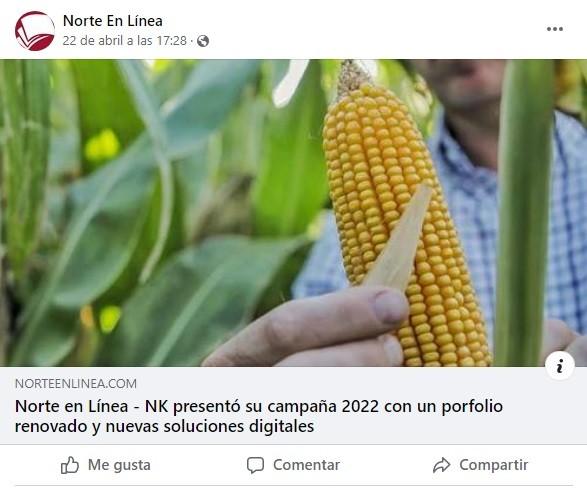Select the 'Compartir' label
587x491 pixels.
click(x=493, y=465)
